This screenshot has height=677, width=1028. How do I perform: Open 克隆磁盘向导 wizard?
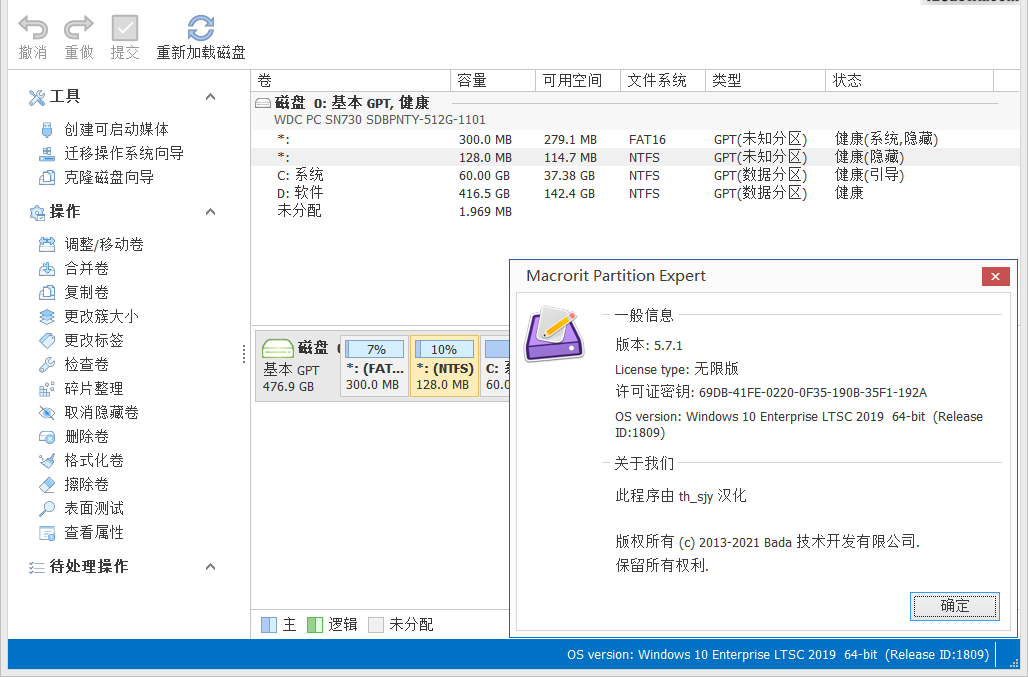tap(109, 178)
